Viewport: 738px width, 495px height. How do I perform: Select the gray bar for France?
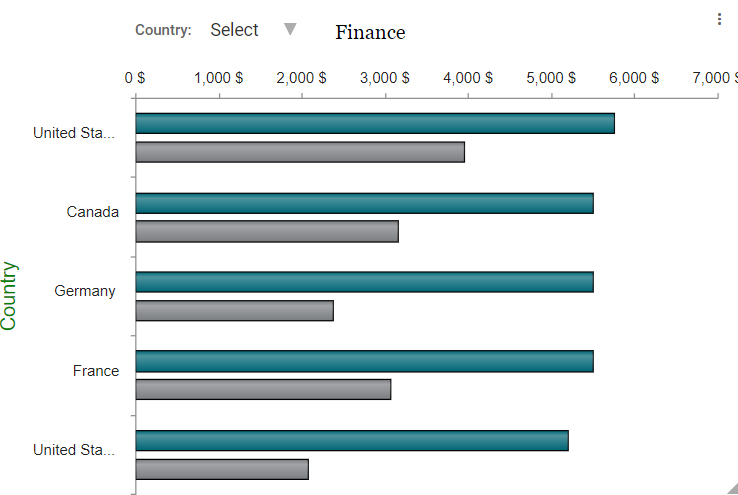click(x=263, y=389)
